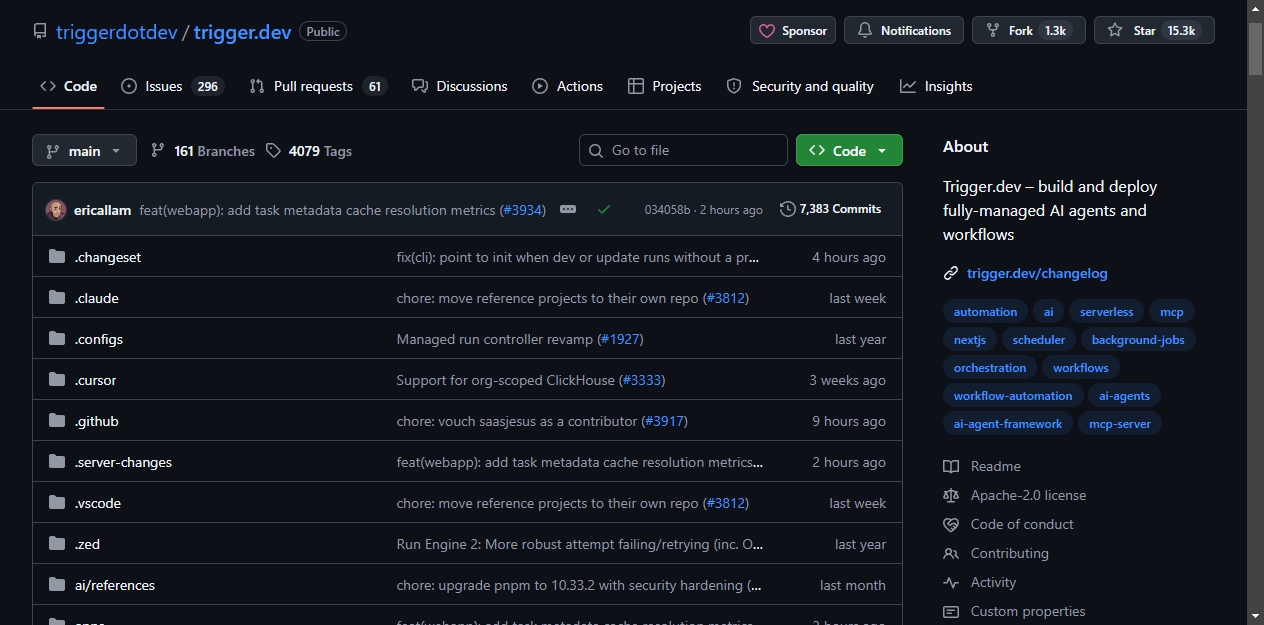Open the Code tab

[68, 86]
